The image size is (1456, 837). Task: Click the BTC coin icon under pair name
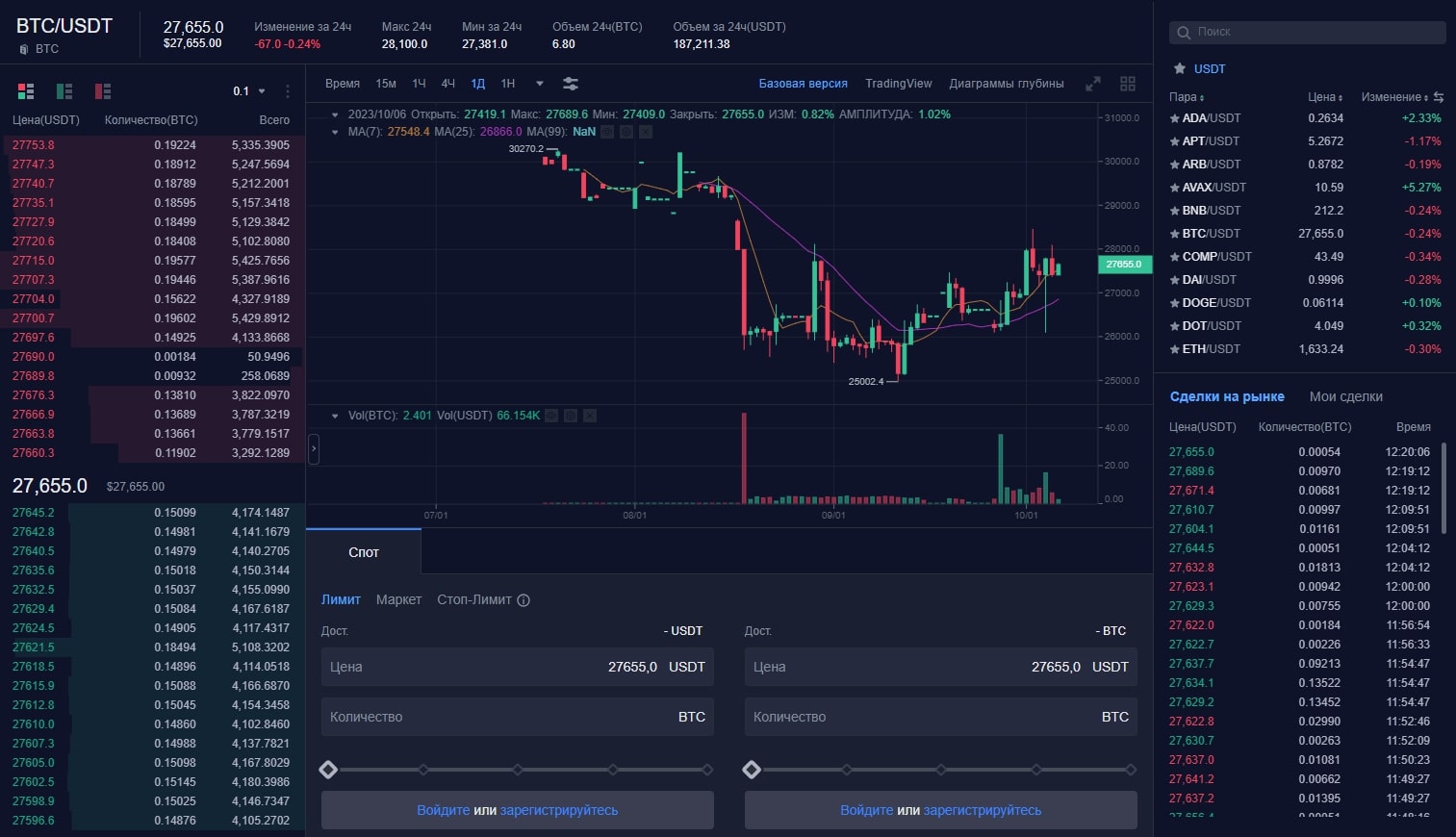tap(24, 49)
